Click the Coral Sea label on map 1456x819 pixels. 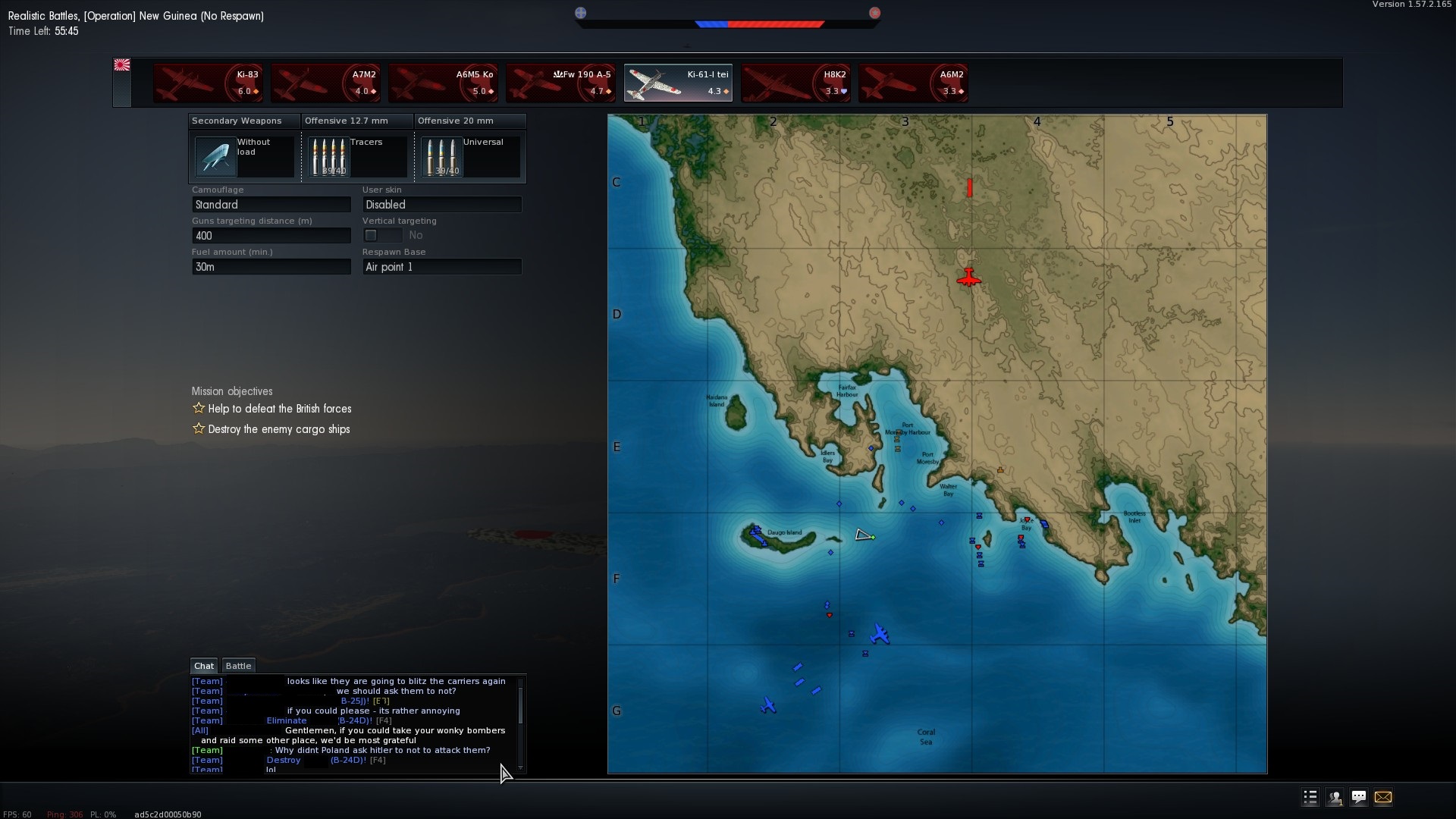click(x=926, y=737)
